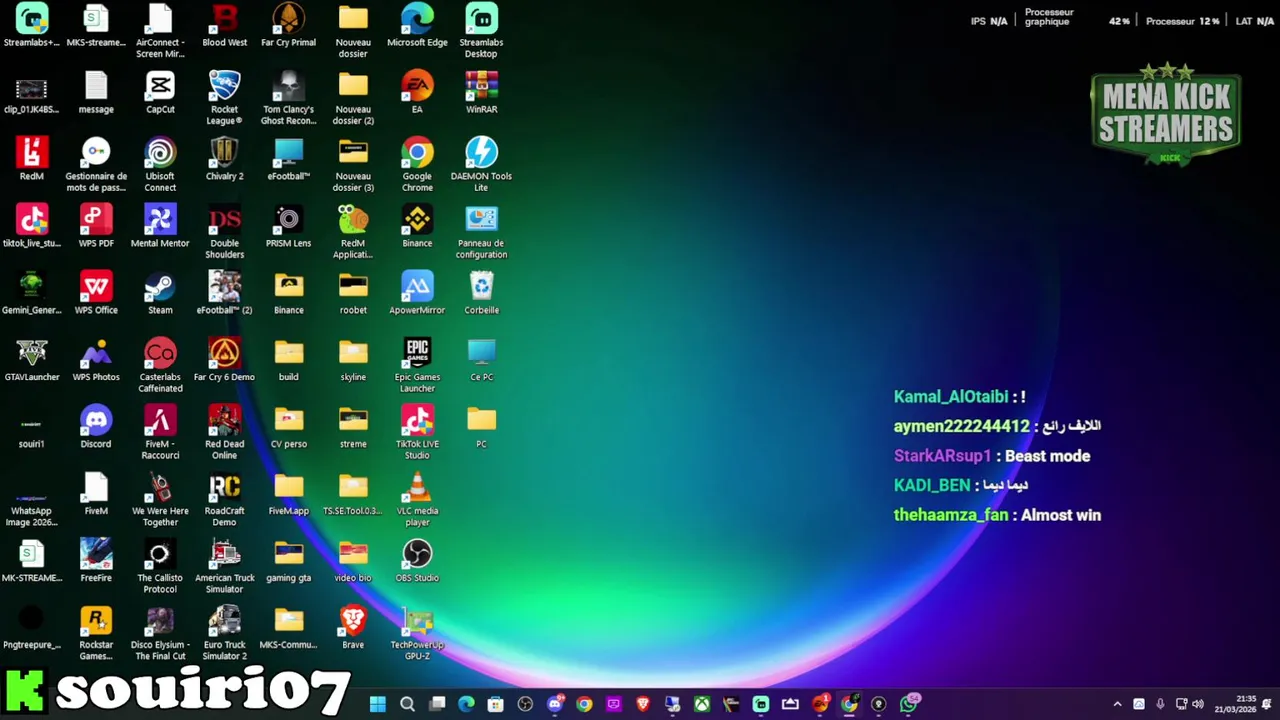Open the GTAVLauncher desktop shortcut
The width and height of the screenshot is (1280, 720).
click(x=32, y=361)
